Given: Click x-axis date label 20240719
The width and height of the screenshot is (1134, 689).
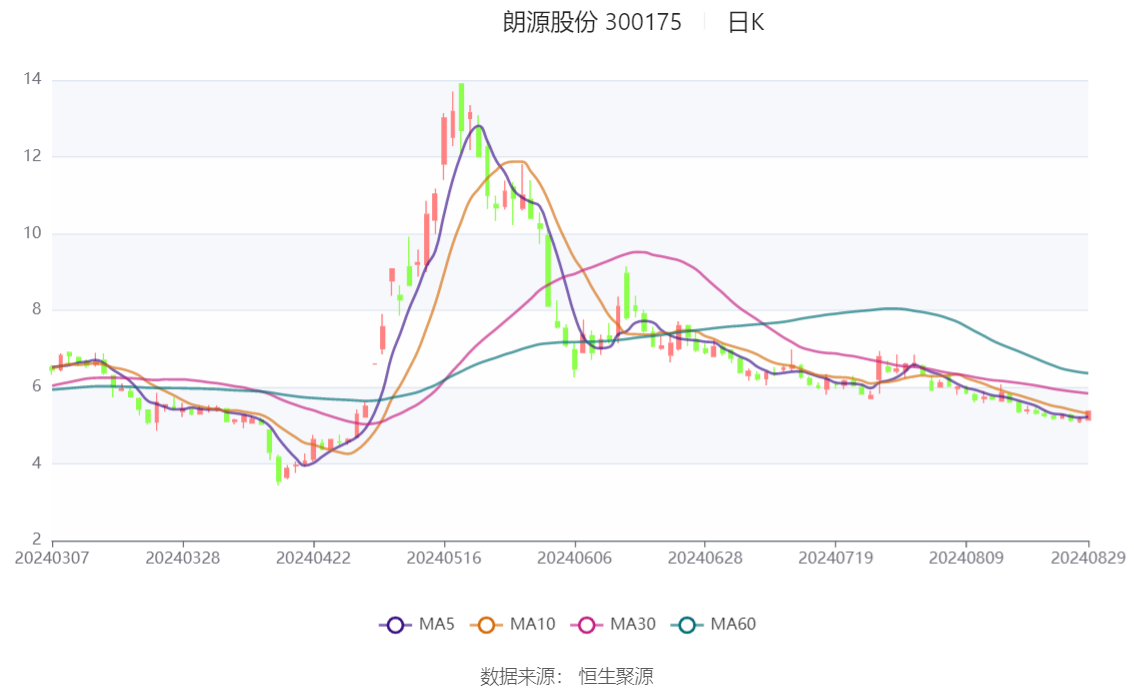Looking at the screenshot, I should click(835, 558).
